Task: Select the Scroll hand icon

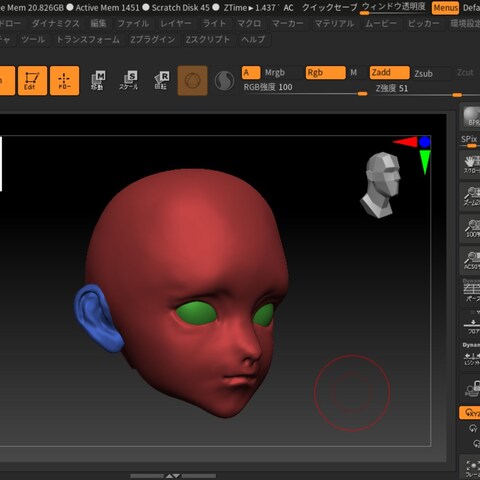Action: click(471, 165)
